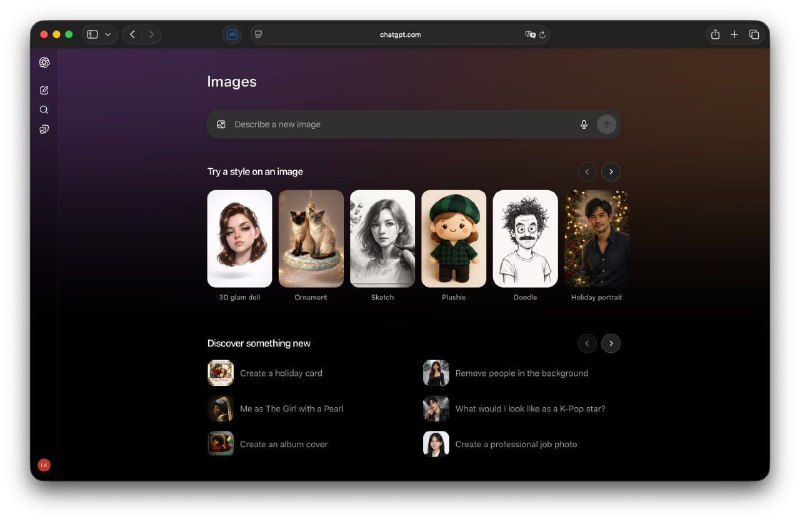Reload the page with refresh icon
The image size is (800, 521).
(x=542, y=34)
